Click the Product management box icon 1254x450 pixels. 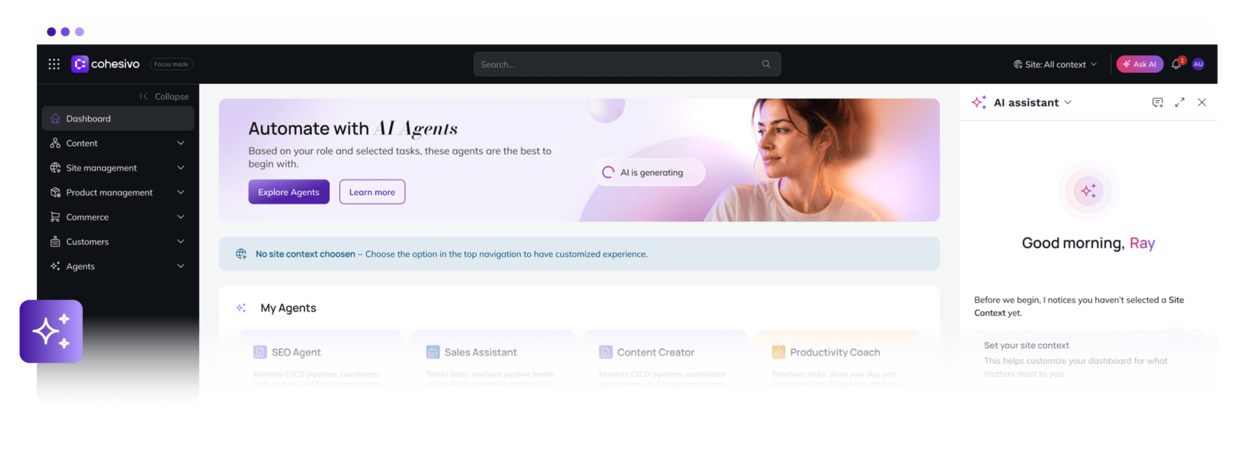point(55,192)
